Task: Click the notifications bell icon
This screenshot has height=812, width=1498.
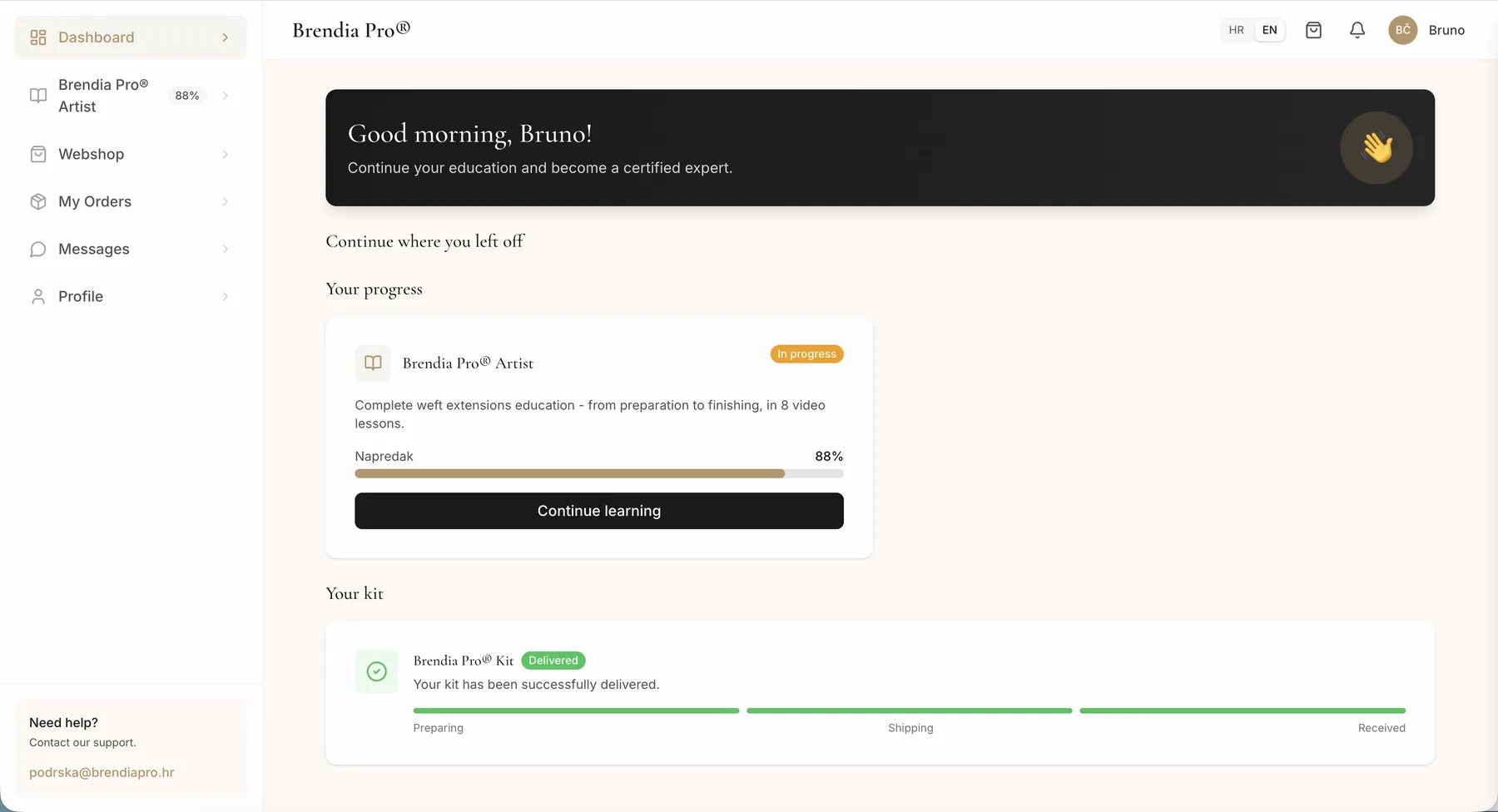Action: pos(1357,30)
